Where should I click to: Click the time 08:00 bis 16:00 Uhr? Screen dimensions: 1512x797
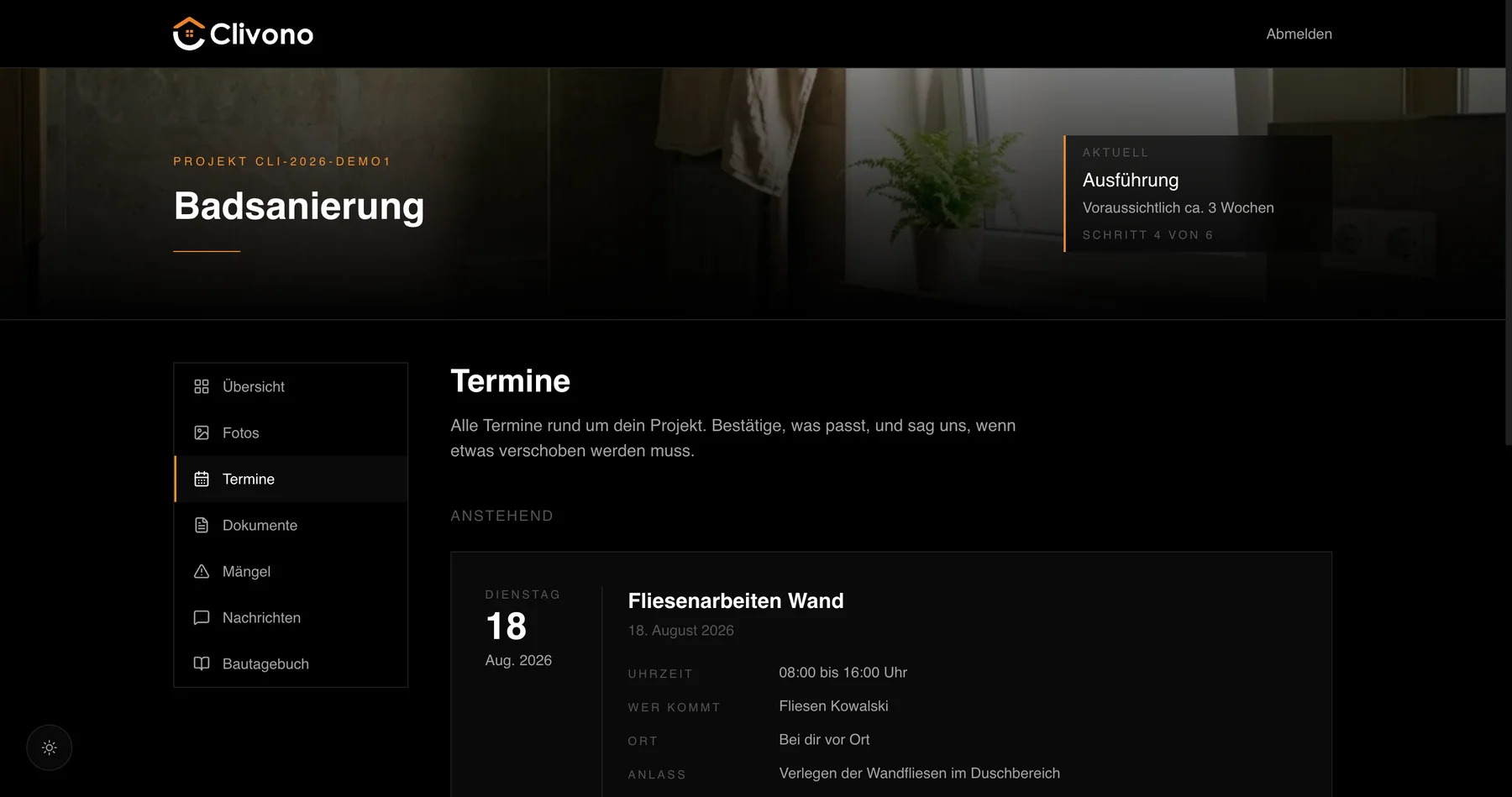tap(843, 673)
